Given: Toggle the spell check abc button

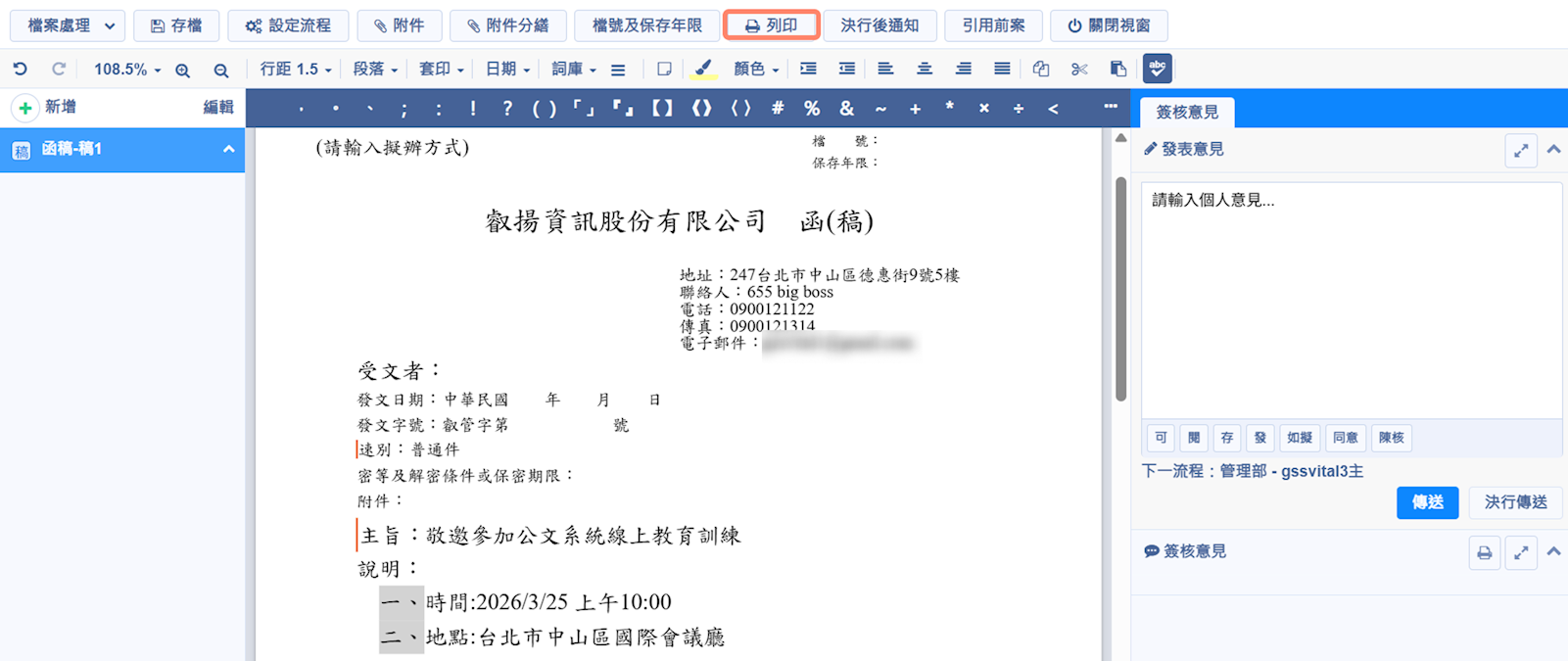Looking at the screenshot, I should [x=1157, y=69].
